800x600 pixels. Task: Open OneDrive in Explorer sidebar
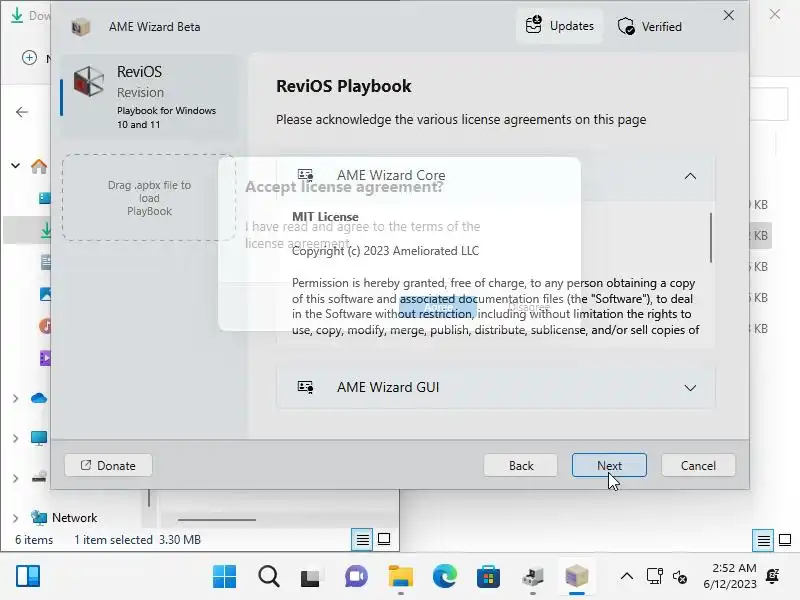[x=39, y=398]
